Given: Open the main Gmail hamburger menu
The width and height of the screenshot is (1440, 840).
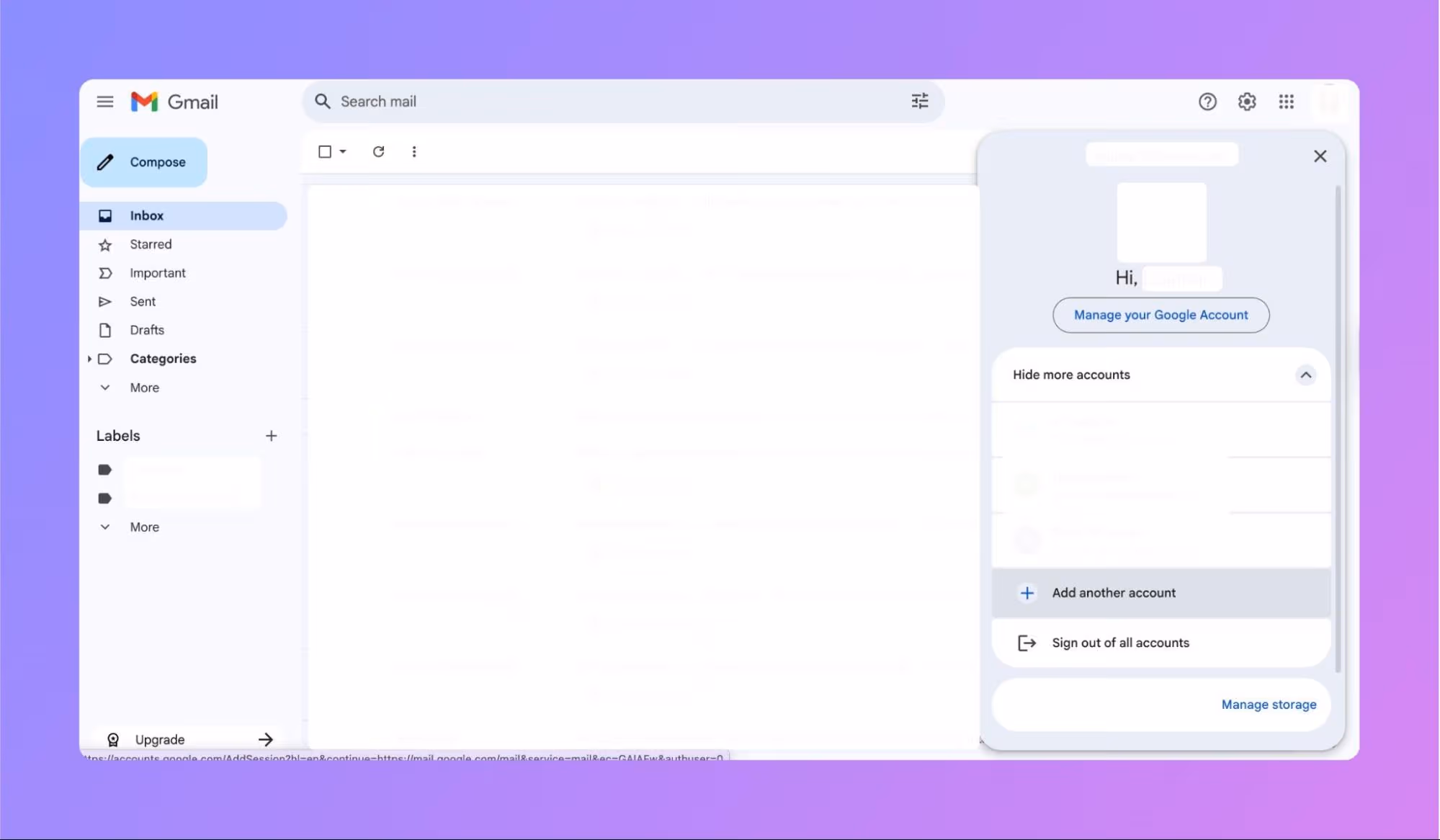Looking at the screenshot, I should pos(105,101).
